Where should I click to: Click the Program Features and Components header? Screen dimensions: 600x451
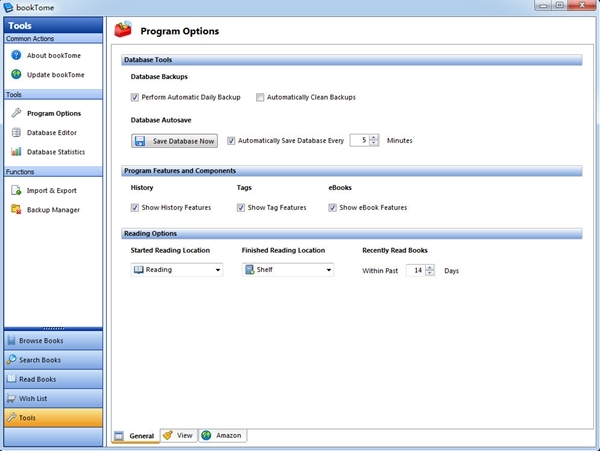[x=352, y=171]
